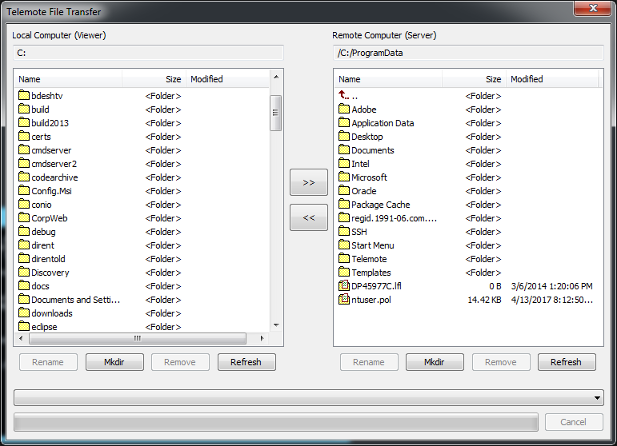This screenshot has height=446, width=617.
Task: Select the Intel folder icon
Action: (x=344, y=163)
